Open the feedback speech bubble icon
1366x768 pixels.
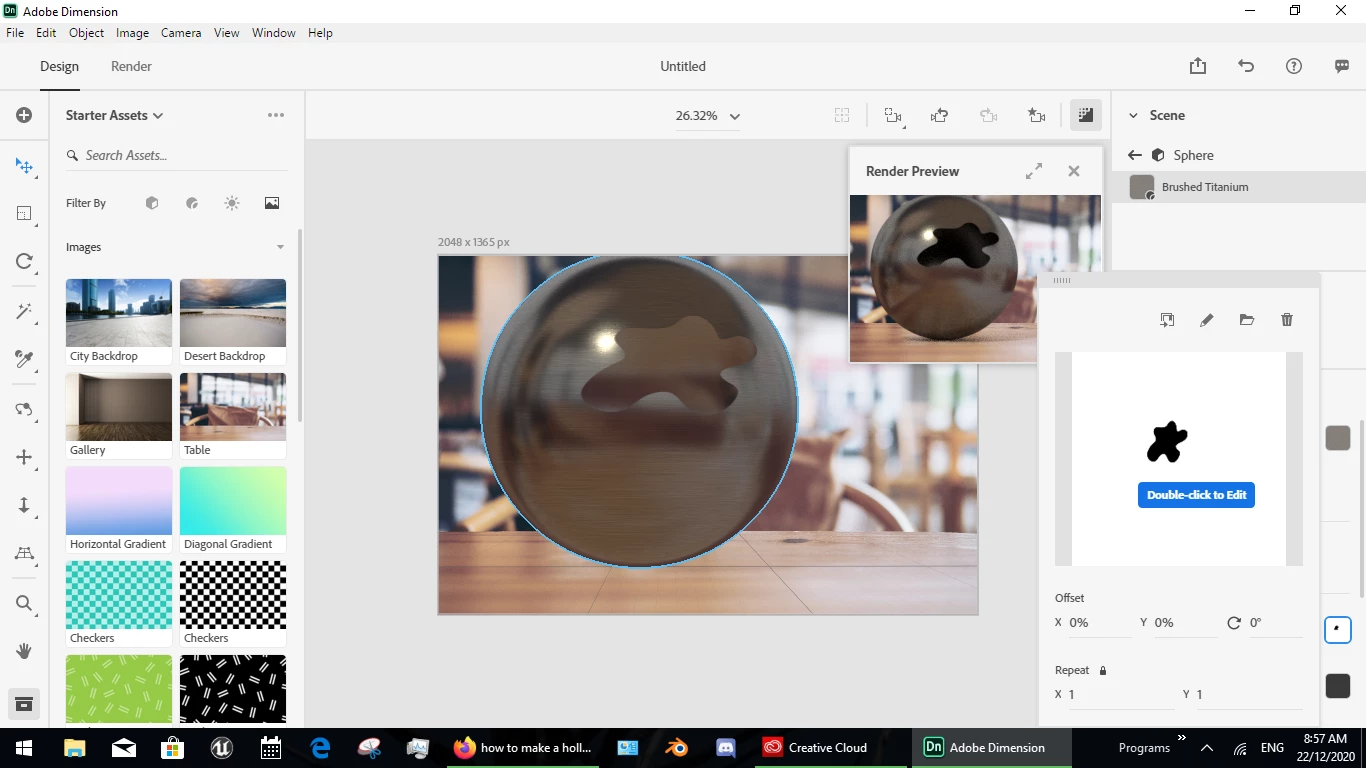point(1342,66)
